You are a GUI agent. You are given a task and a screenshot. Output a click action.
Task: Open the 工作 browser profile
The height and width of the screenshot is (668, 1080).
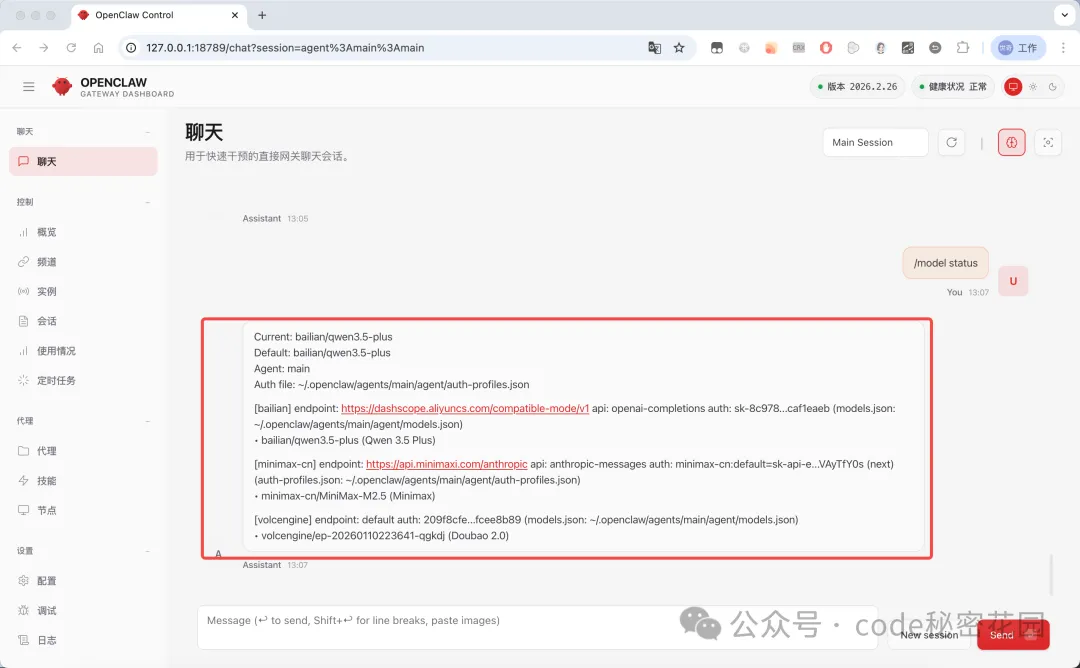(x=1018, y=48)
